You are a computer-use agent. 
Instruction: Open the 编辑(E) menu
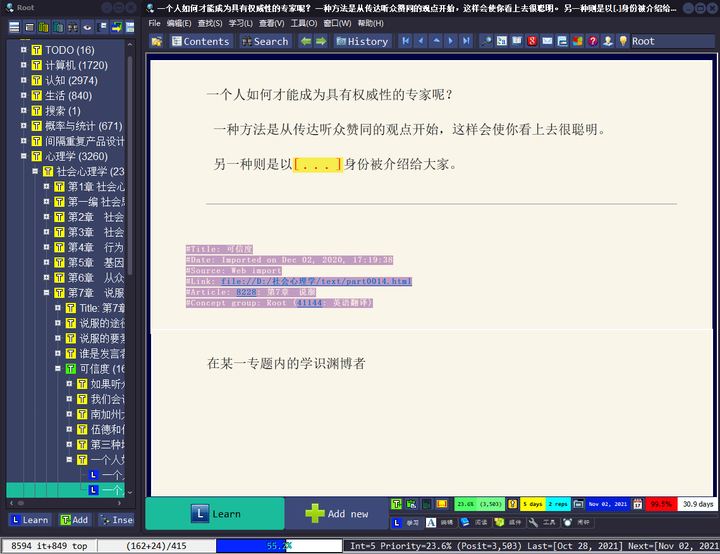(179, 23)
